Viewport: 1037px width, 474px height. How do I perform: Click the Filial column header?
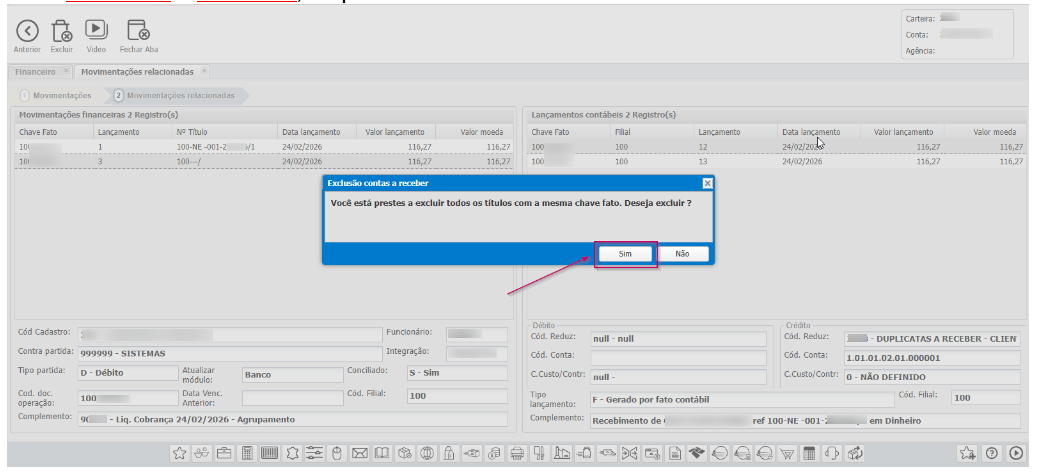click(652, 132)
